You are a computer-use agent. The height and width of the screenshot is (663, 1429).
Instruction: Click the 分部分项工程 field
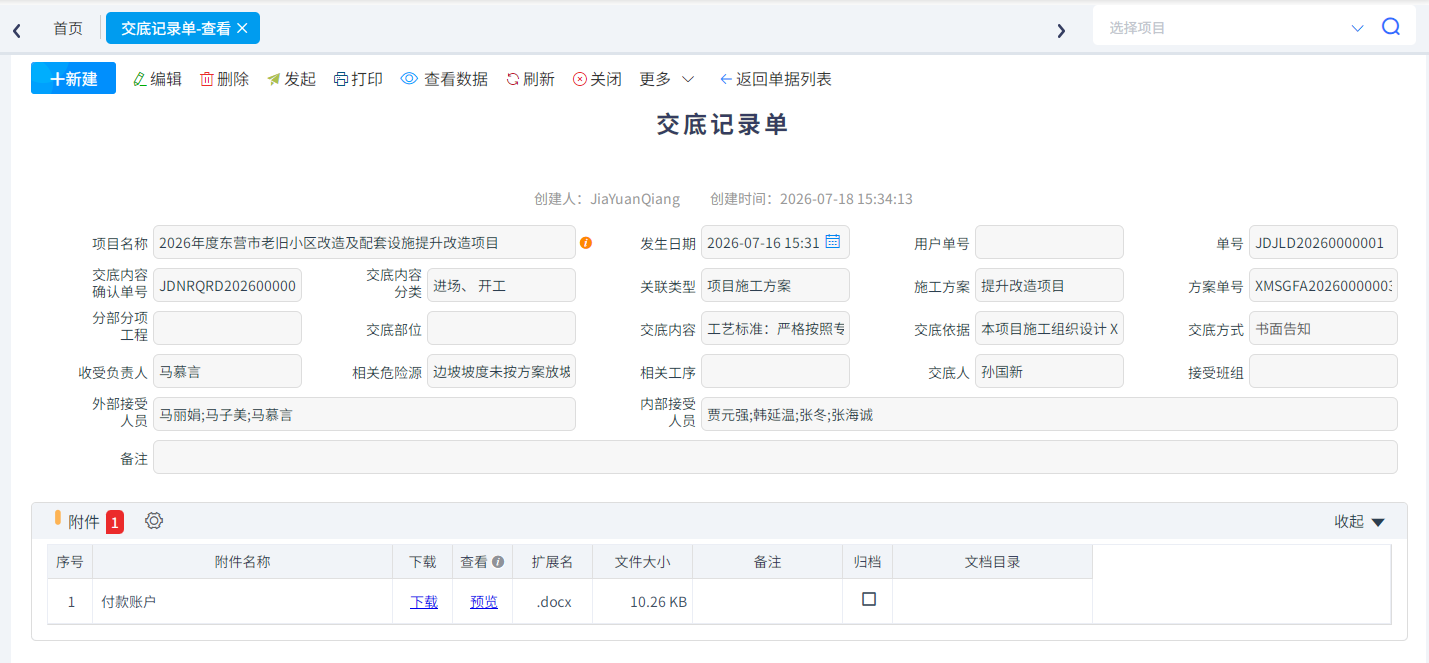pyautogui.click(x=227, y=328)
